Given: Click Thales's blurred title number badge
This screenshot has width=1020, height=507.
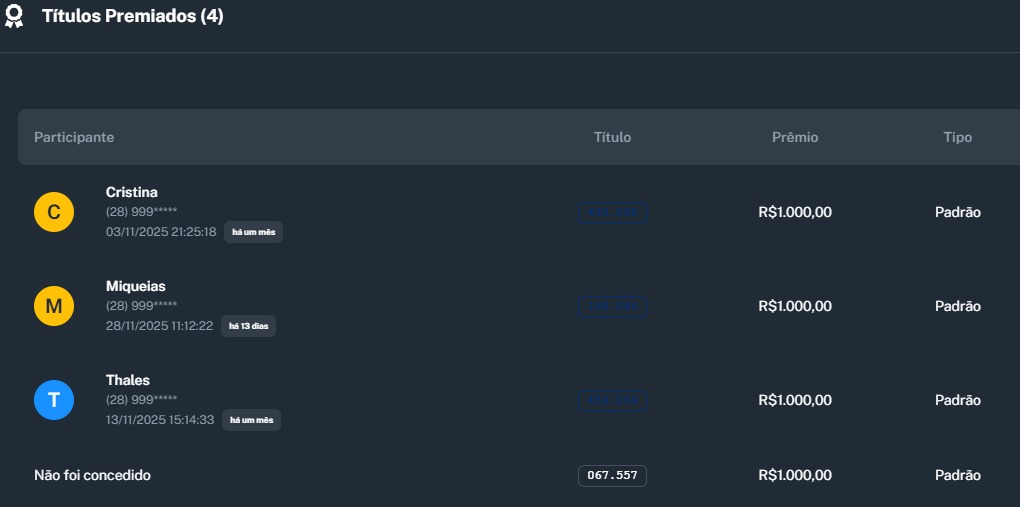Looking at the screenshot, I should click(612, 400).
